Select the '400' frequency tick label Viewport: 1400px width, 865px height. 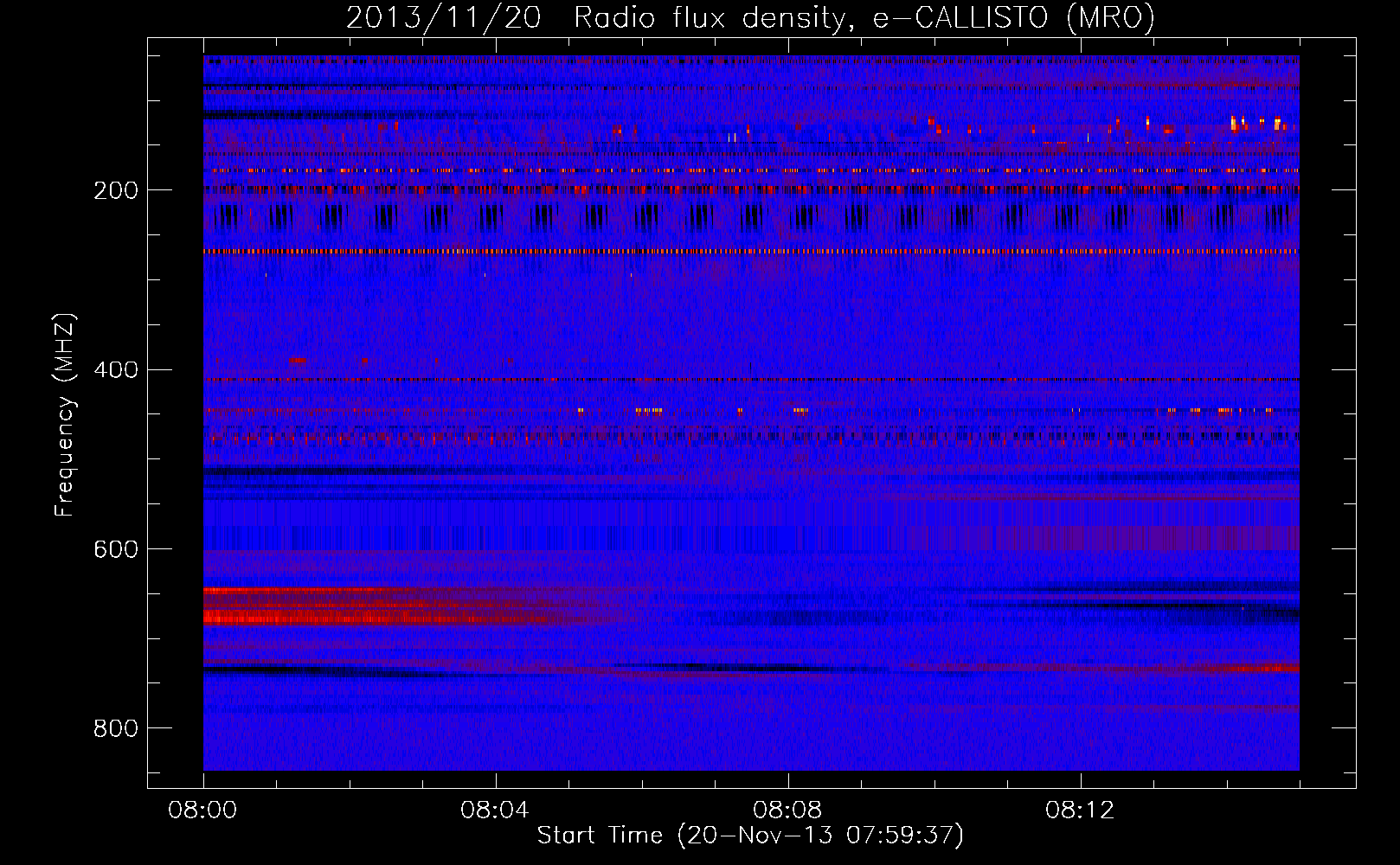coord(116,370)
